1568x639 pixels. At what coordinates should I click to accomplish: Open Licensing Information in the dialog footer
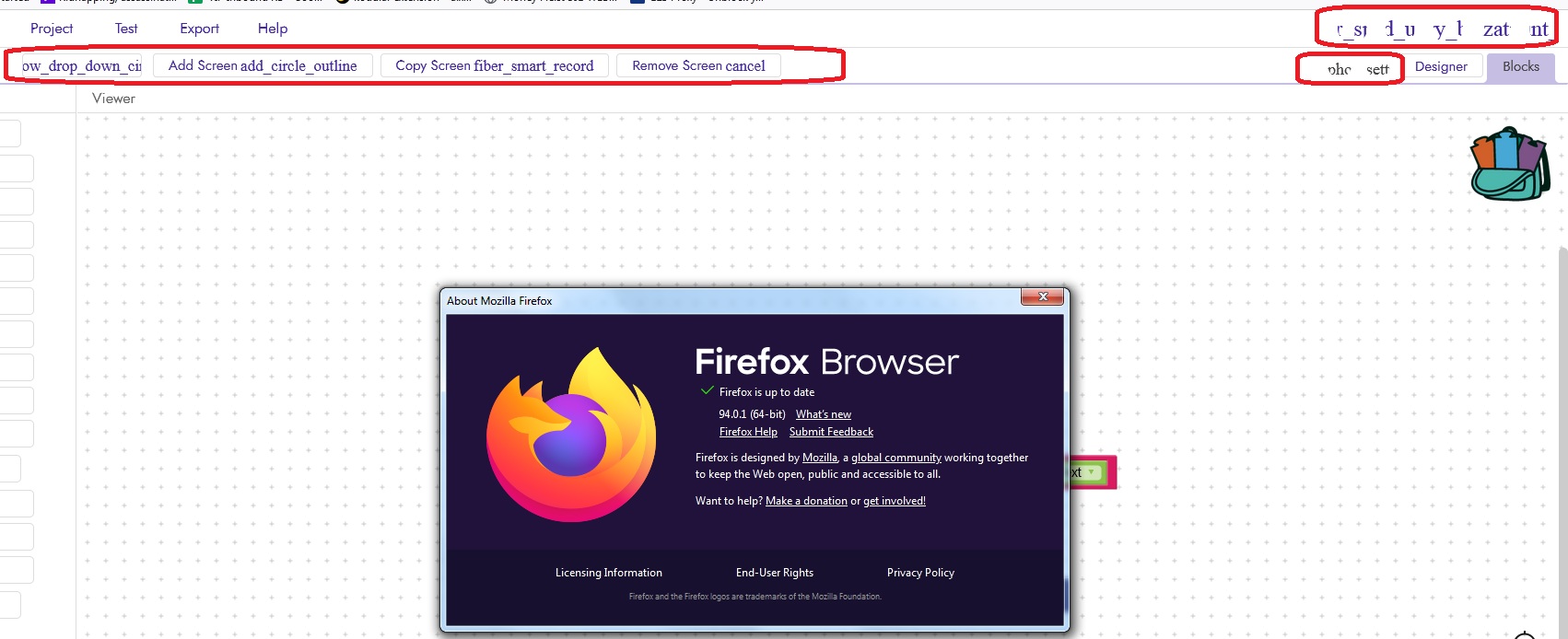(x=609, y=573)
